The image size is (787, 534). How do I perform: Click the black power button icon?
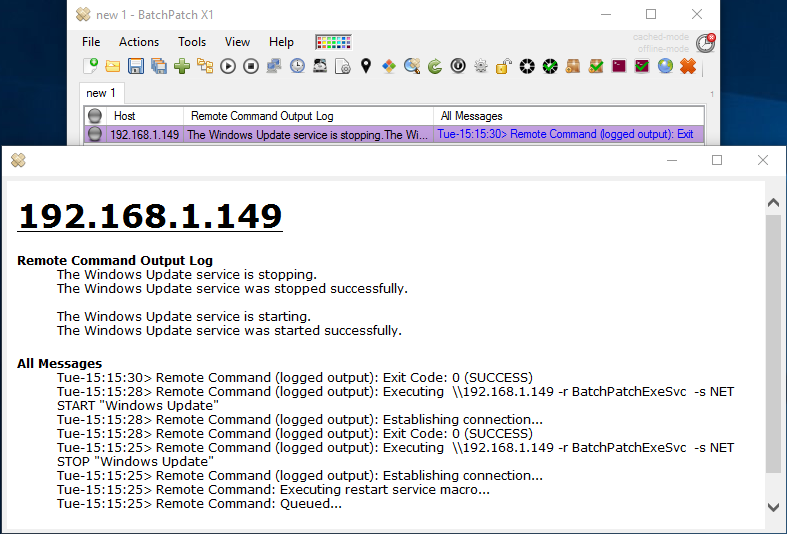click(x=458, y=66)
